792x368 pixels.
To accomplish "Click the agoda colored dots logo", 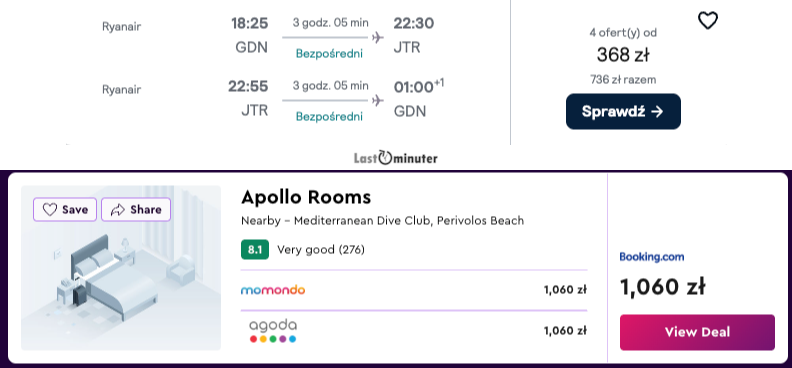I will pos(273,339).
